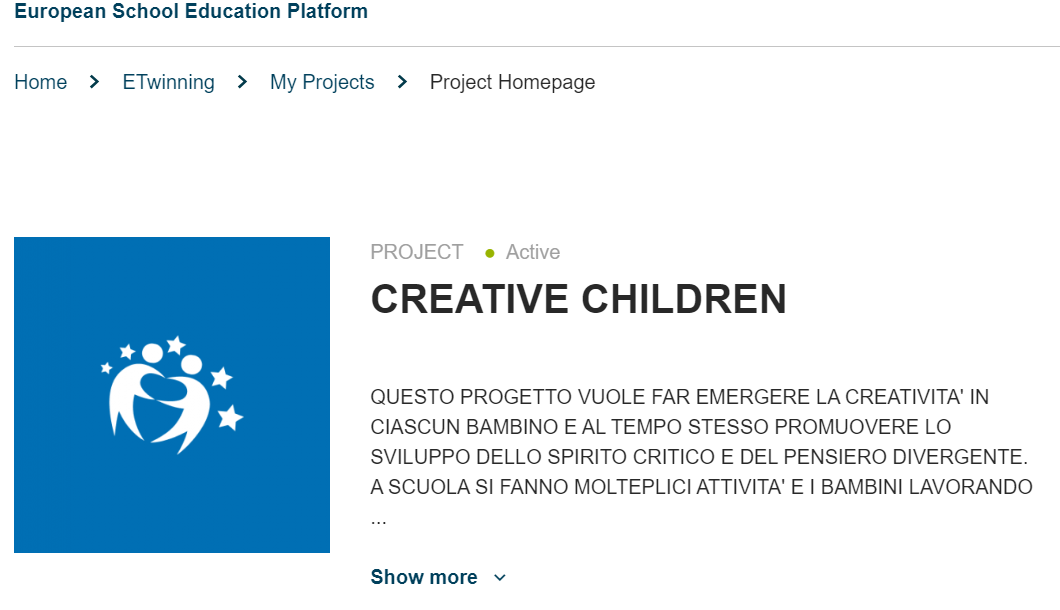Click the Italian project description paragraph
This screenshot has height=610, width=1060.
701,456
